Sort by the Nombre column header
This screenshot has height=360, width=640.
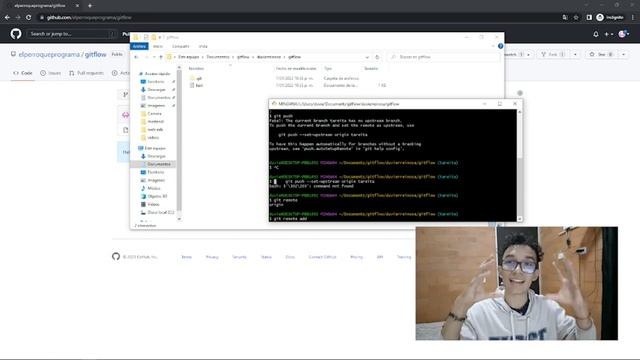coord(196,69)
